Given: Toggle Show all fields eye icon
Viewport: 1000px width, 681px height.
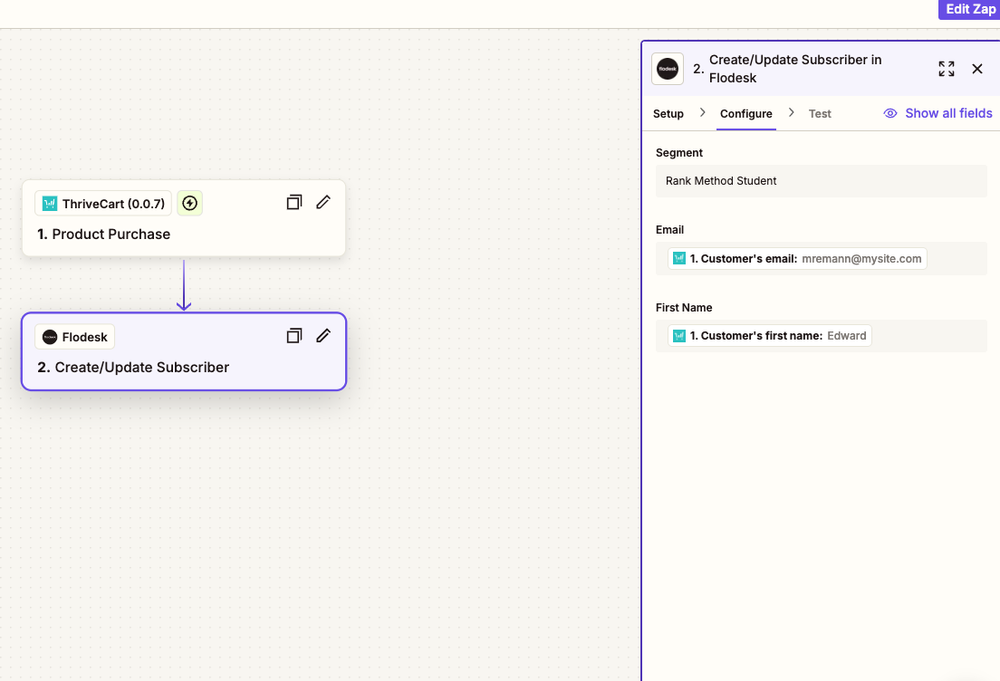Looking at the screenshot, I should (x=890, y=114).
